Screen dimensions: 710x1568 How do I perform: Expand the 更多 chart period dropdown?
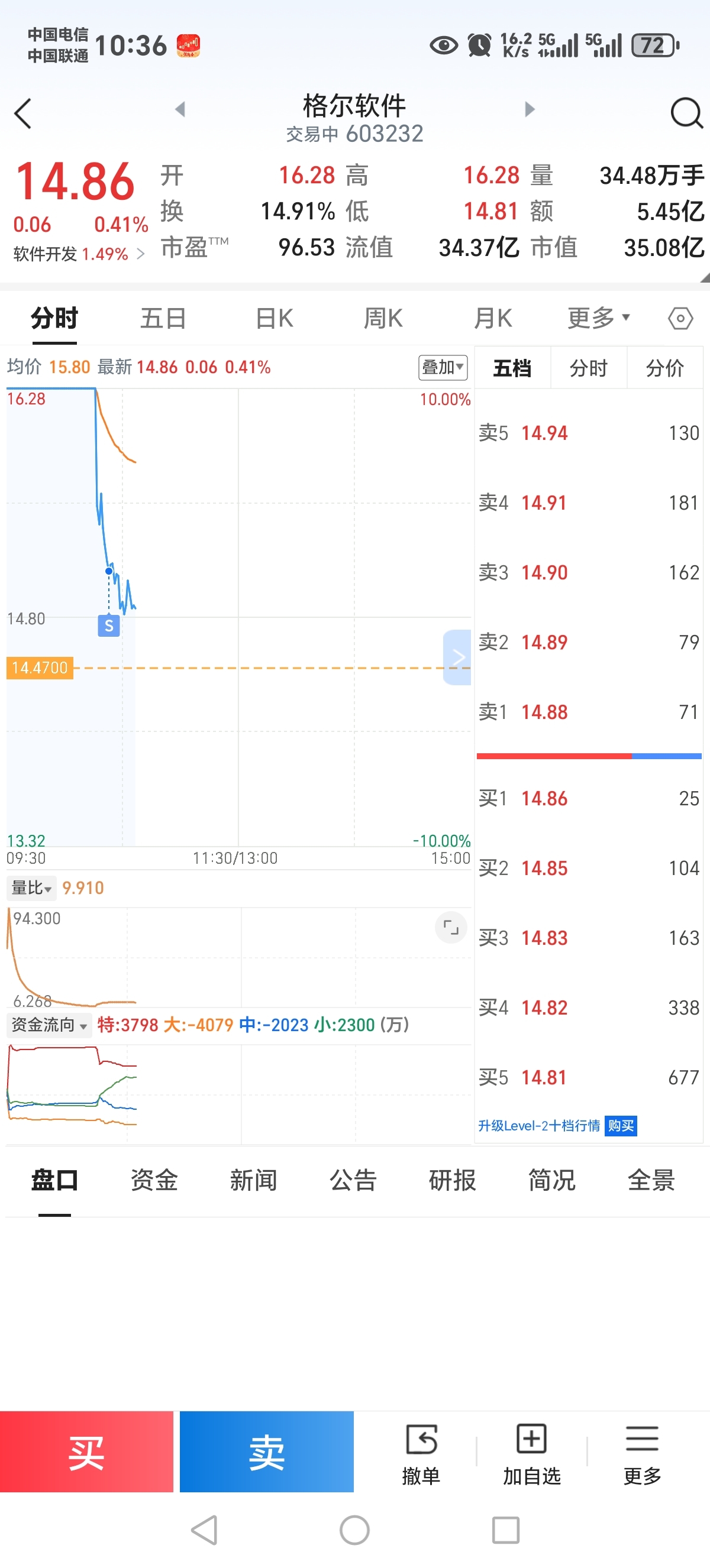point(599,318)
